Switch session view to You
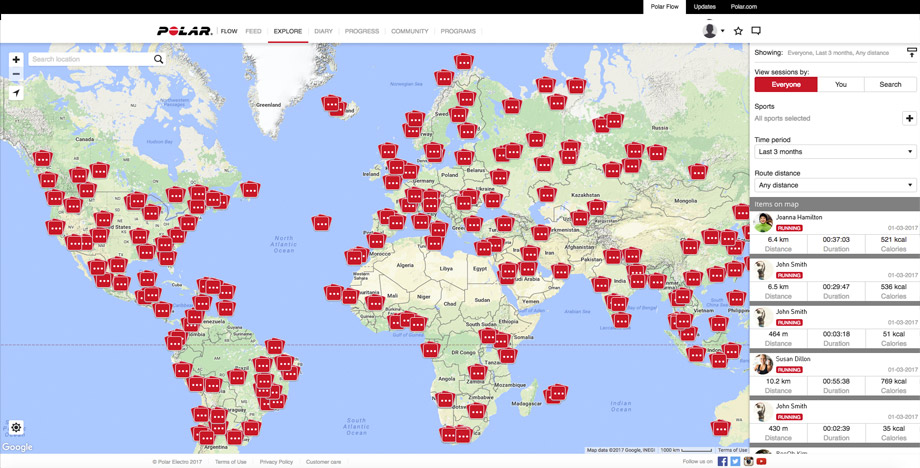Image resolution: width=920 pixels, height=468 pixels. tap(840, 85)
